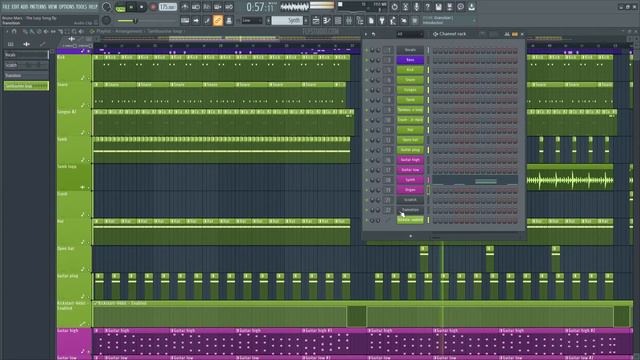
Task: Click the floppy disk save icon
Action: [x=438, y=7]
